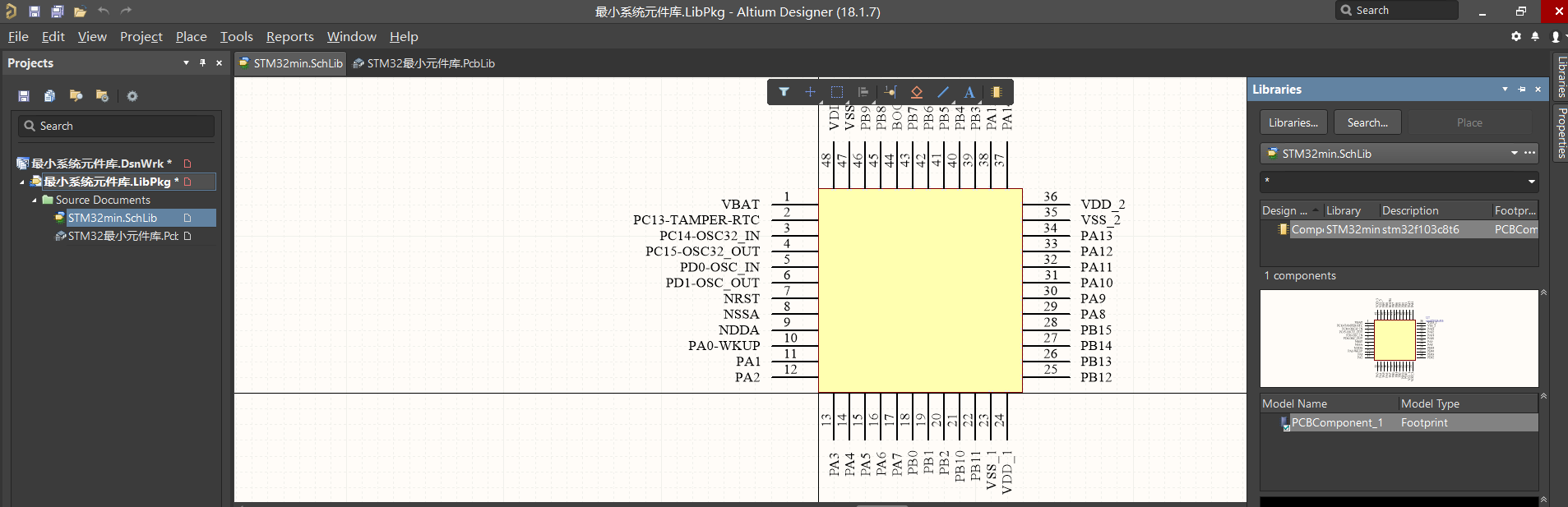Screen dimensions: 1568x507
Task: Open a document via the title bar folder icon
Action: coord(80,12)
